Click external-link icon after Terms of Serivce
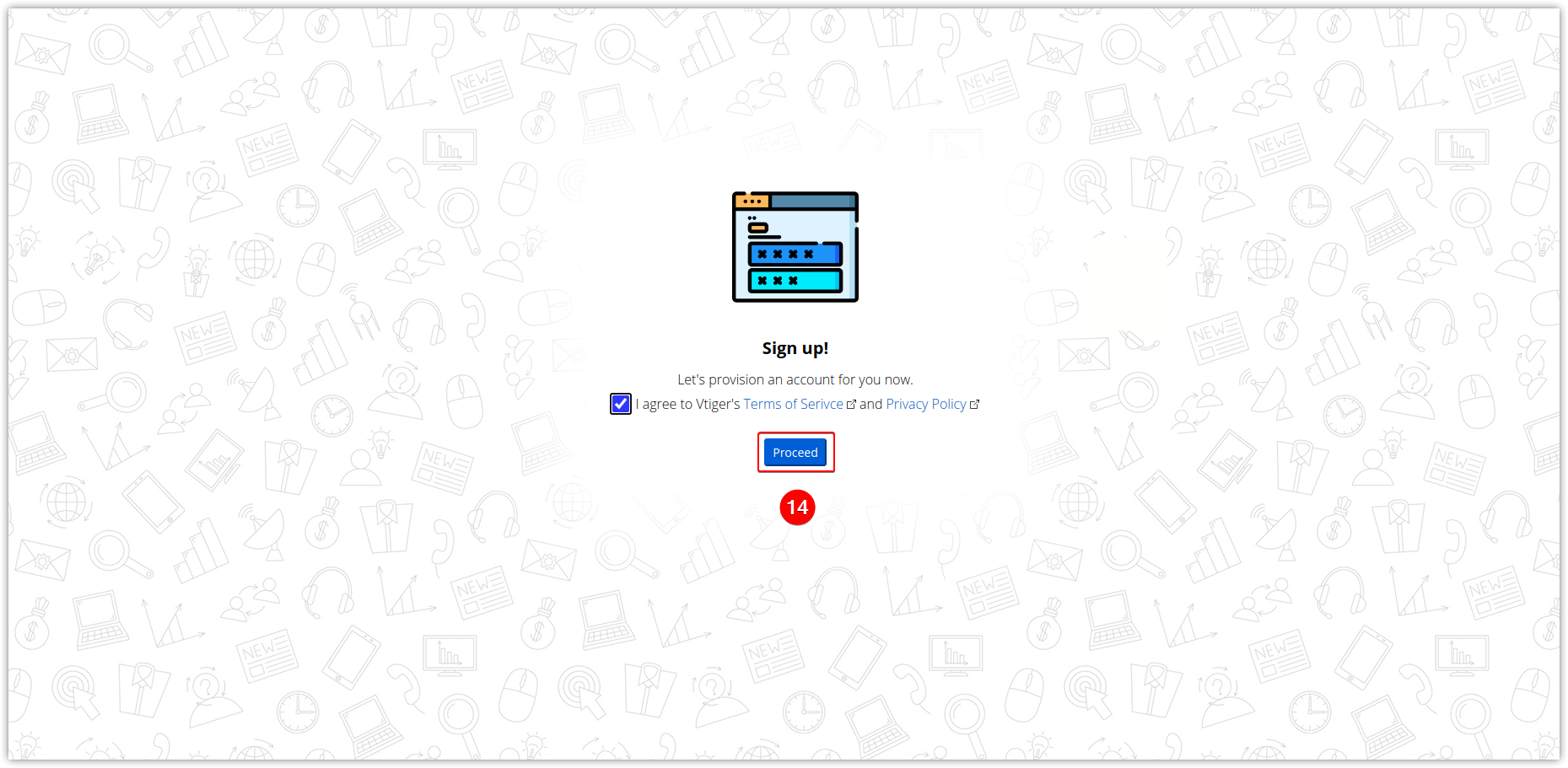Viewport: 1568px width, 768px height. pos(851,405)
